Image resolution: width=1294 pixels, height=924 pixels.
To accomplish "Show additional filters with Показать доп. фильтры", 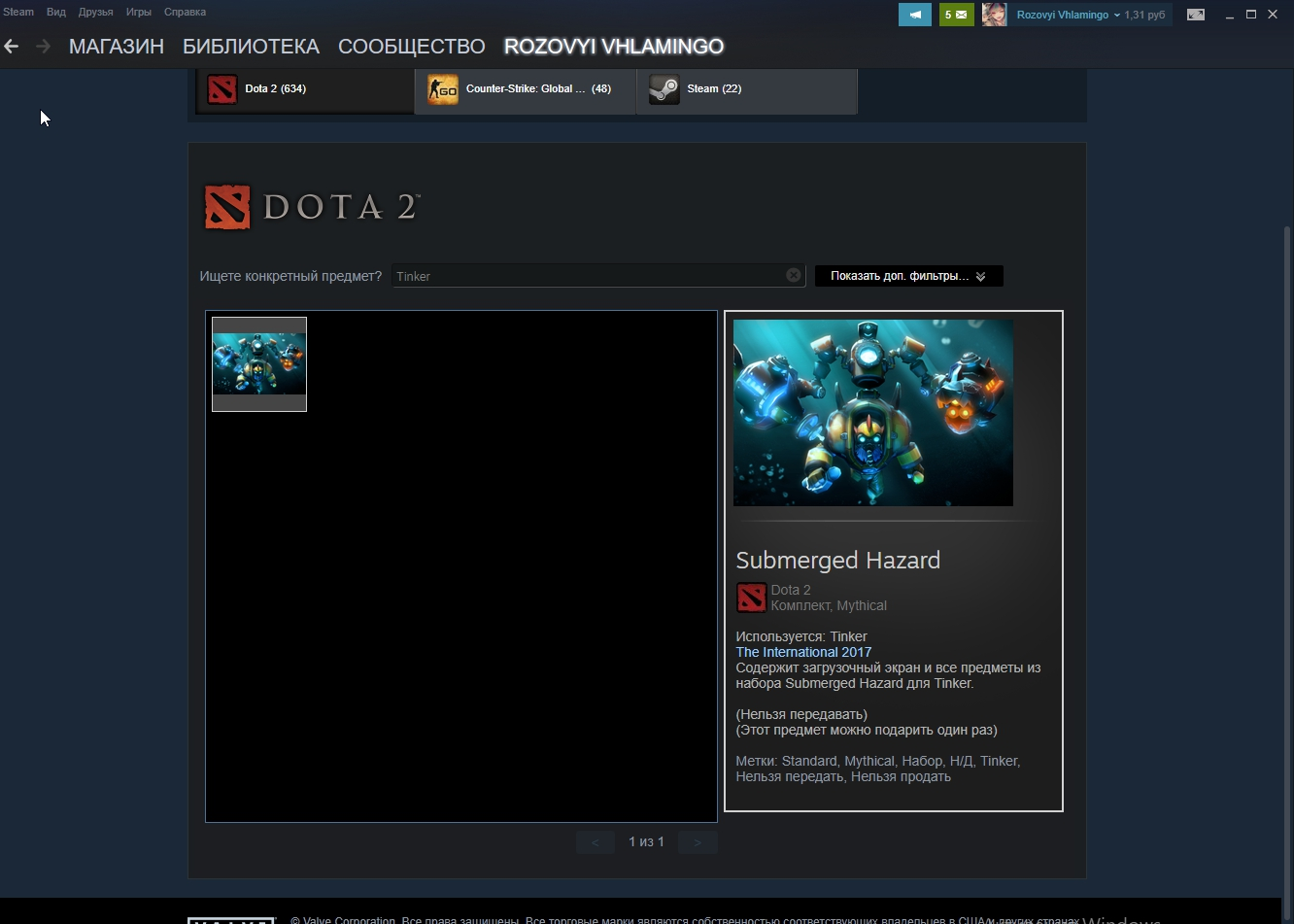I will pos(908,276).
